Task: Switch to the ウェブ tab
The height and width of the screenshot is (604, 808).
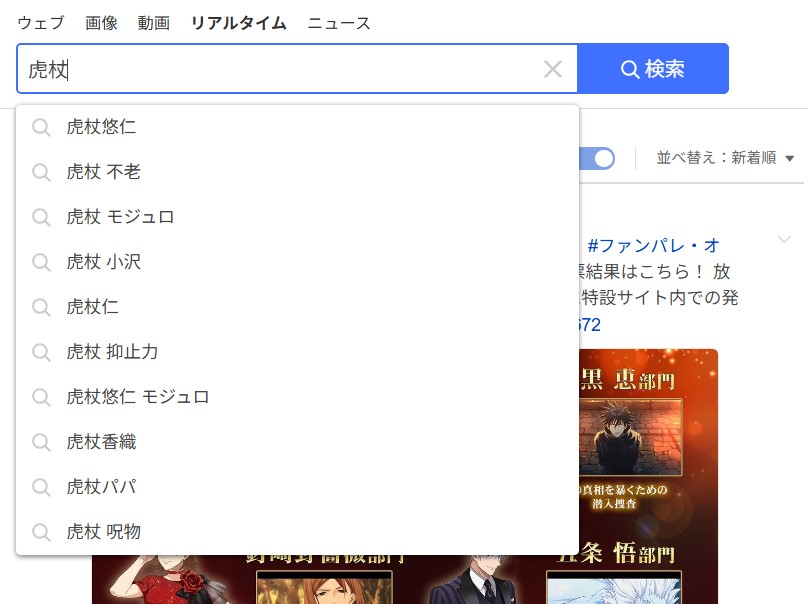Action: click(40, 23)
